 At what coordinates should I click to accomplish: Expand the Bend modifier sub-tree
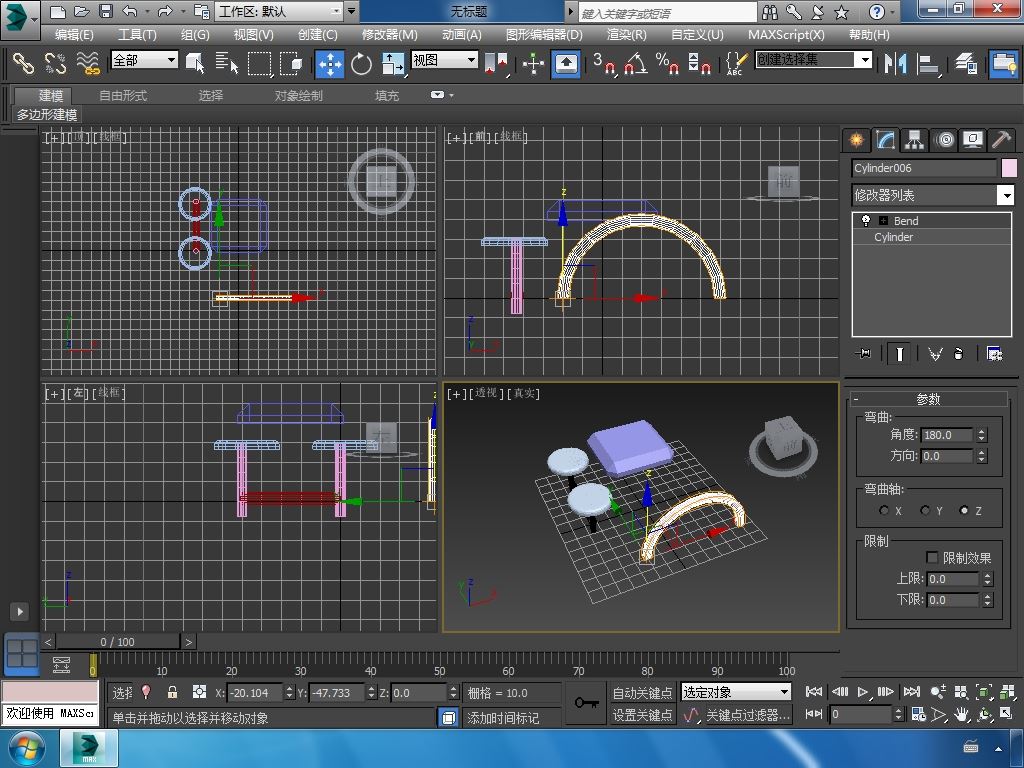883,221
